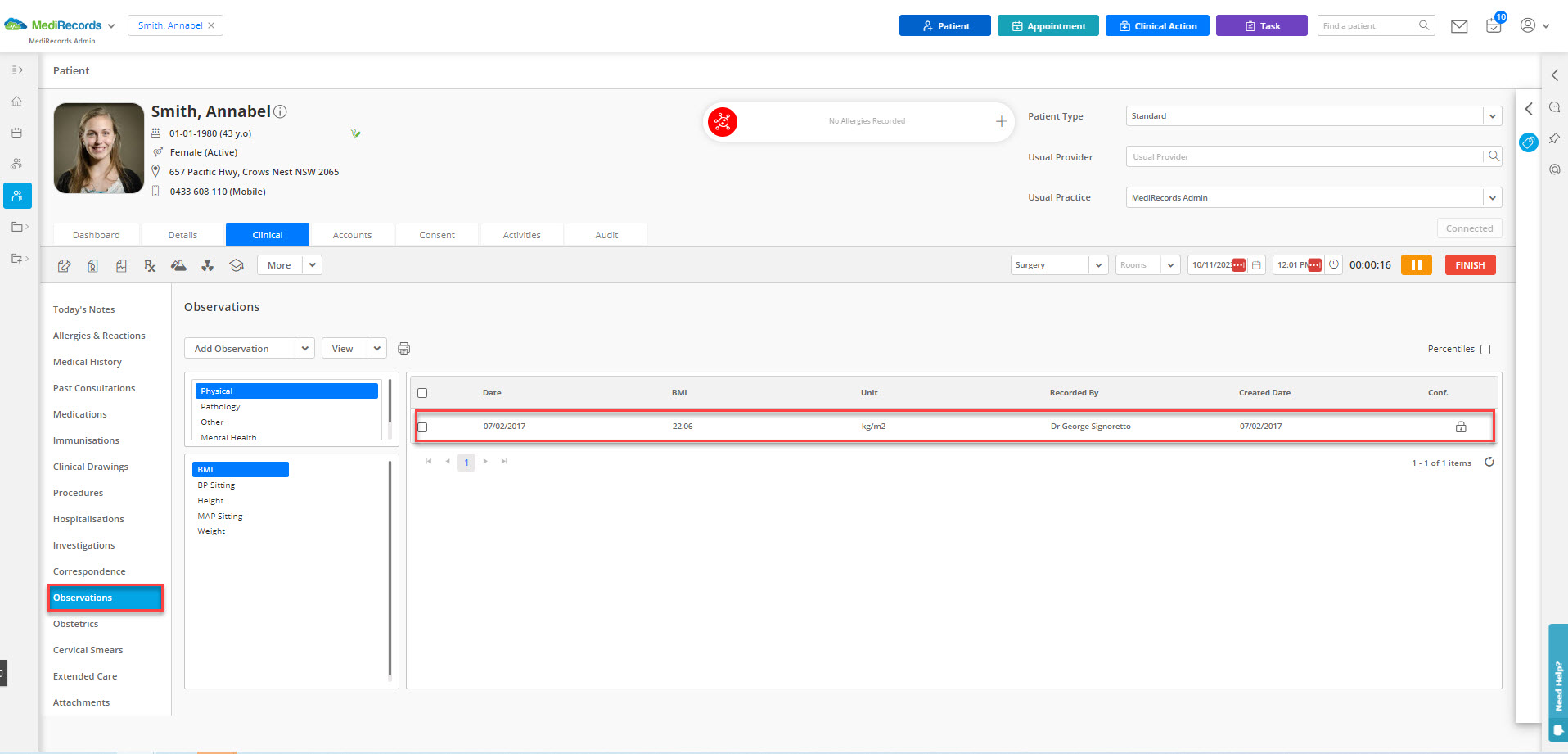This screenshot has width=1568, height=754.
Task: Open the More dropdown arrow
Action: pos(312,265)
